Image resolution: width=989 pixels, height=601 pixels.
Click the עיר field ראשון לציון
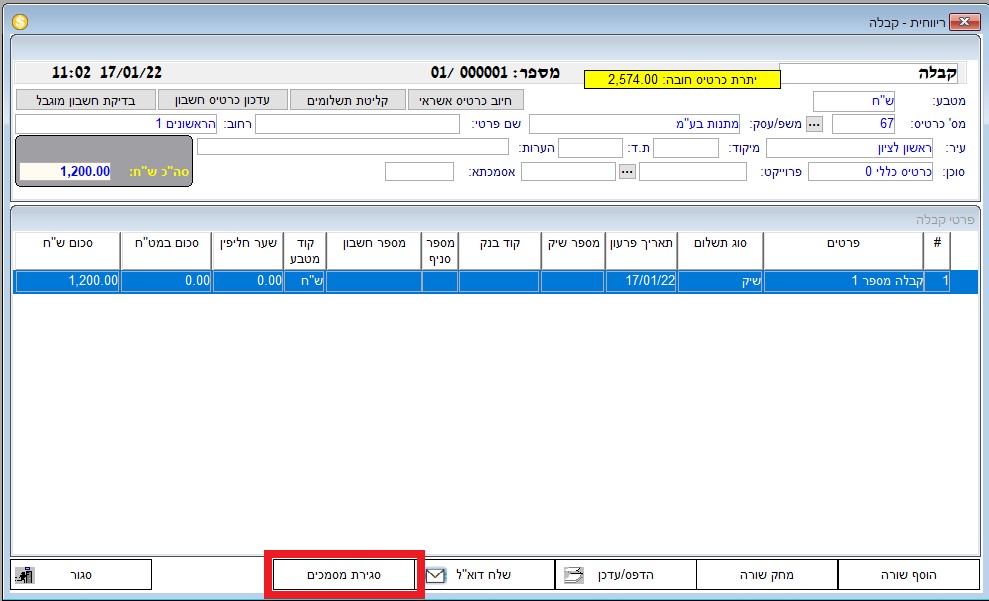850,148
